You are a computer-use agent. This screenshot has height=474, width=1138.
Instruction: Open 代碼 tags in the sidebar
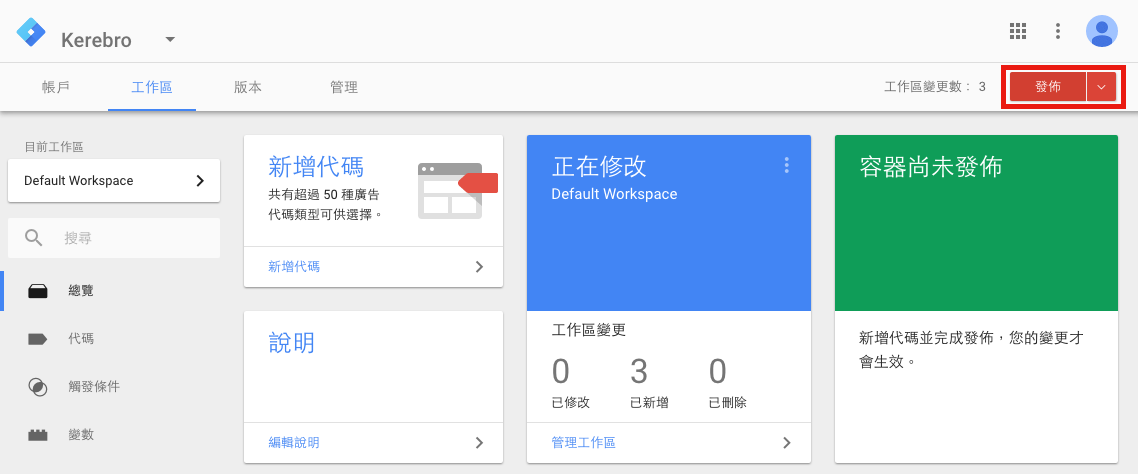pos(81,339)
